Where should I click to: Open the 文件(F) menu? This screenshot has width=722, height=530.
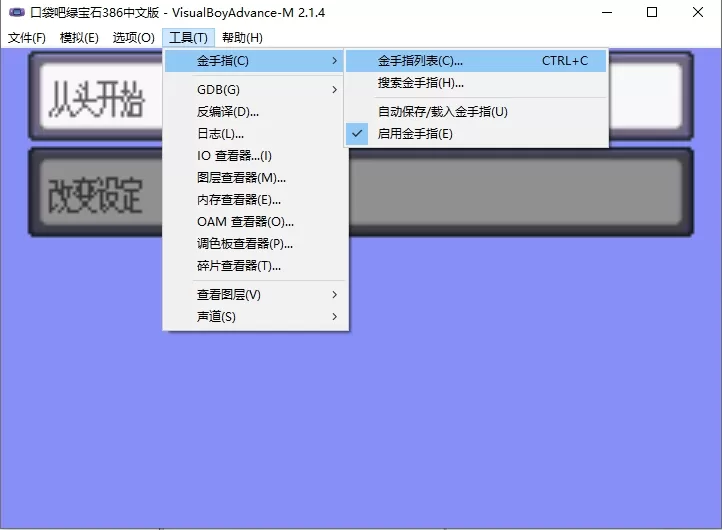[27, 38]
